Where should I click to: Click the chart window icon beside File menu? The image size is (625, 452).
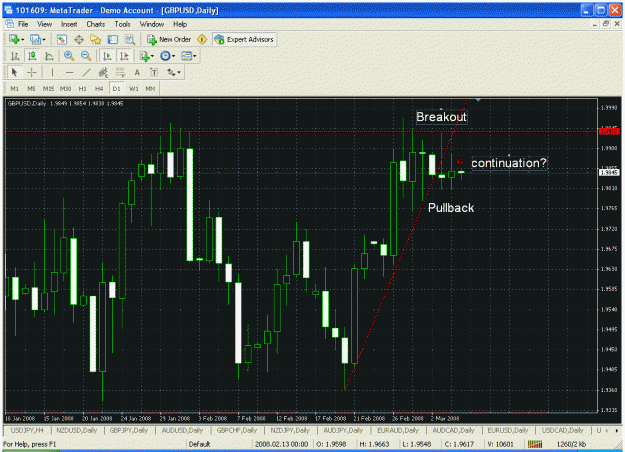tap(9, 24)
